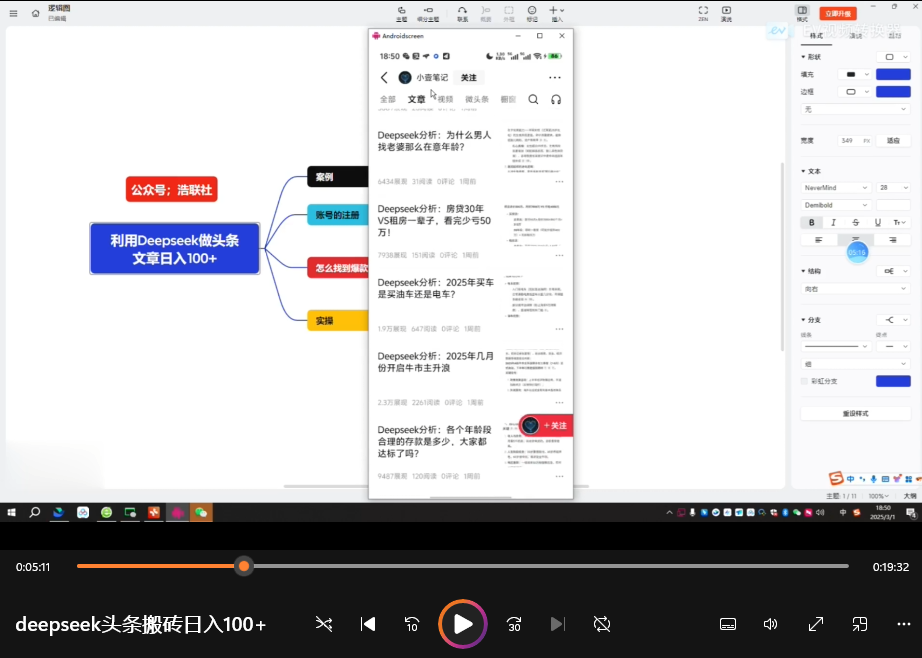Toggle repeat mode in the player
The width and height of the screenshot is (922, 658).
(602, 624)
